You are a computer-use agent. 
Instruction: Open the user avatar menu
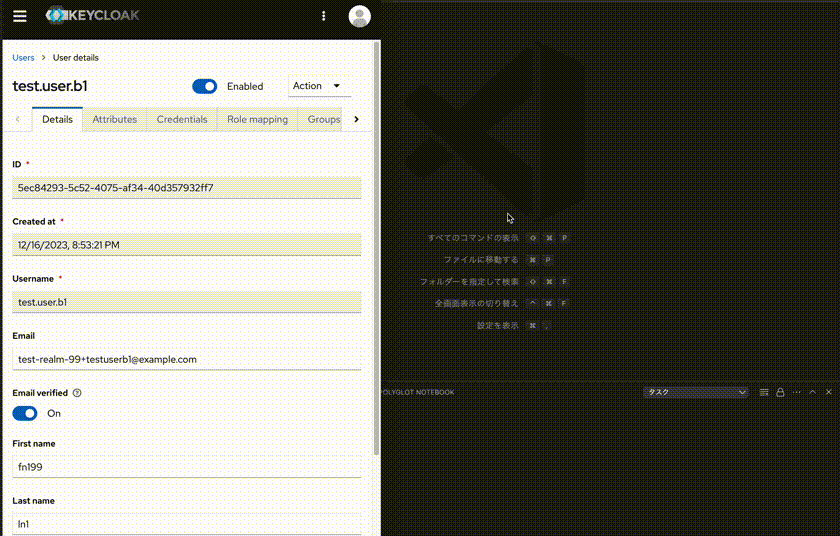click(359, 16)
